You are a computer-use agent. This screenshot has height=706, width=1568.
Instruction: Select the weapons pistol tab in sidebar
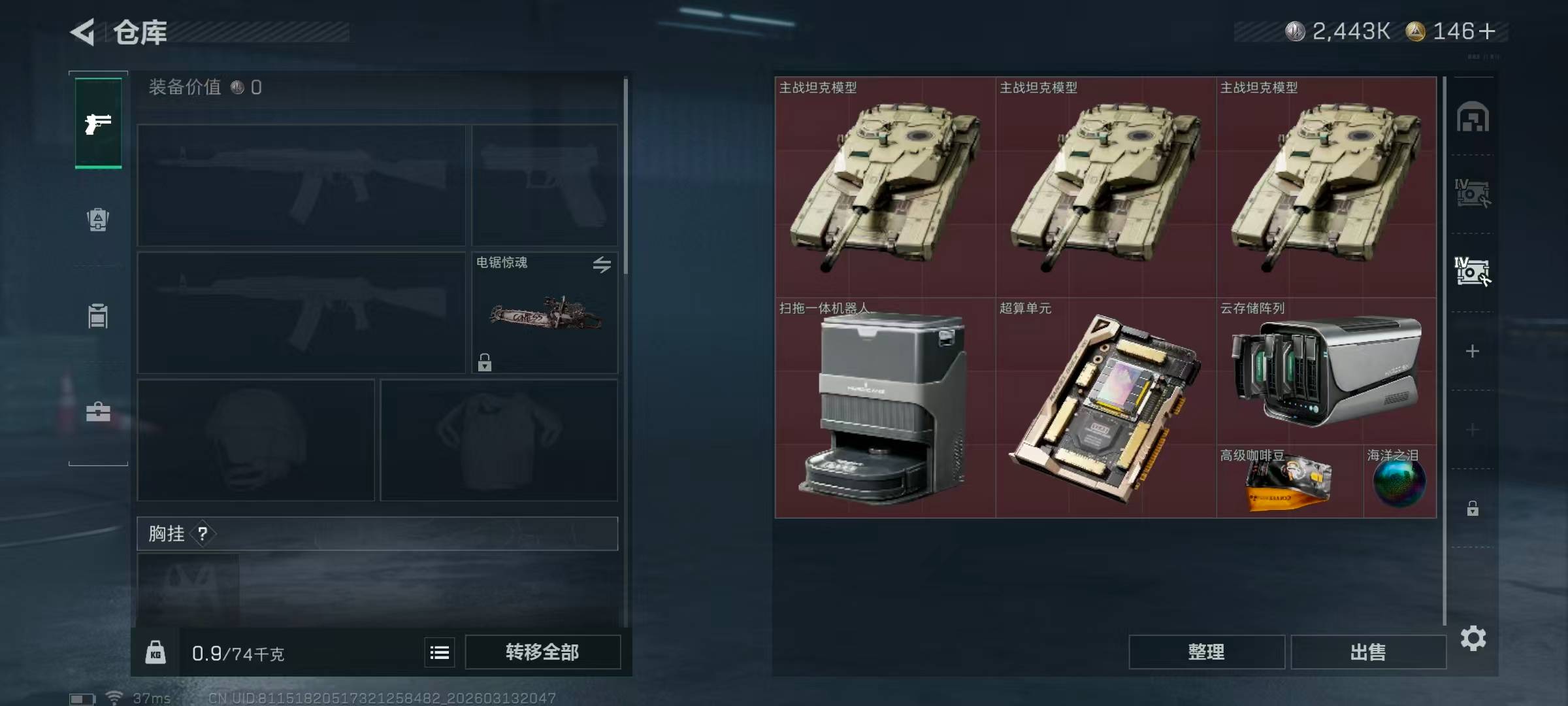click(98, 123)
